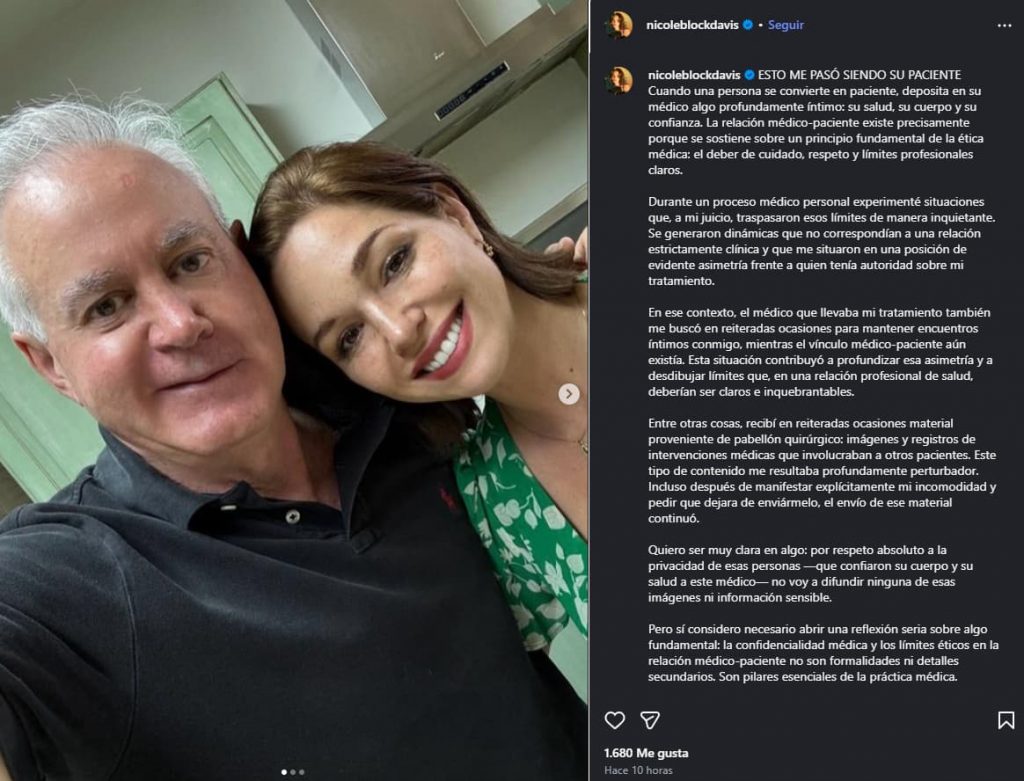Click the nicoleblockdavis username in the header
This screenshot has width=1024, height=781.
click(x=692, y=25)
